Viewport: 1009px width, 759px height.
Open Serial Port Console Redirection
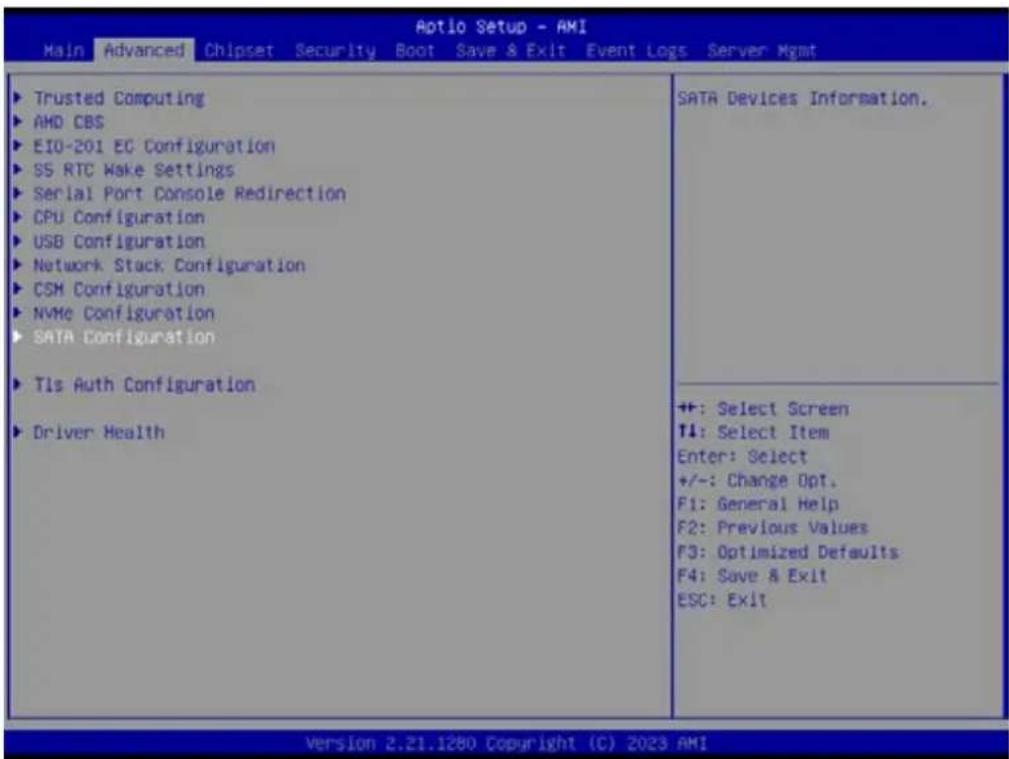tap(189, 194)
